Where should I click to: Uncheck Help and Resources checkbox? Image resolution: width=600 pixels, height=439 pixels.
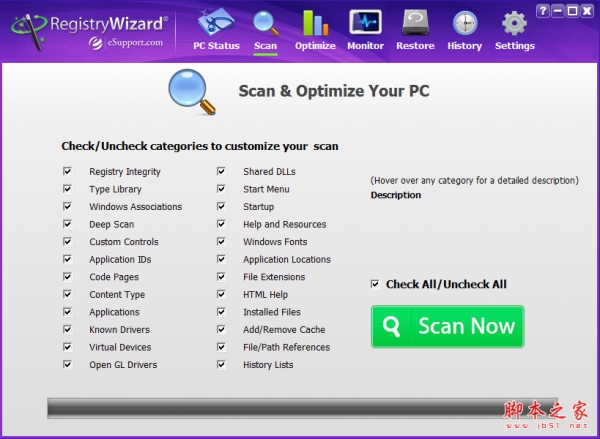222,224
